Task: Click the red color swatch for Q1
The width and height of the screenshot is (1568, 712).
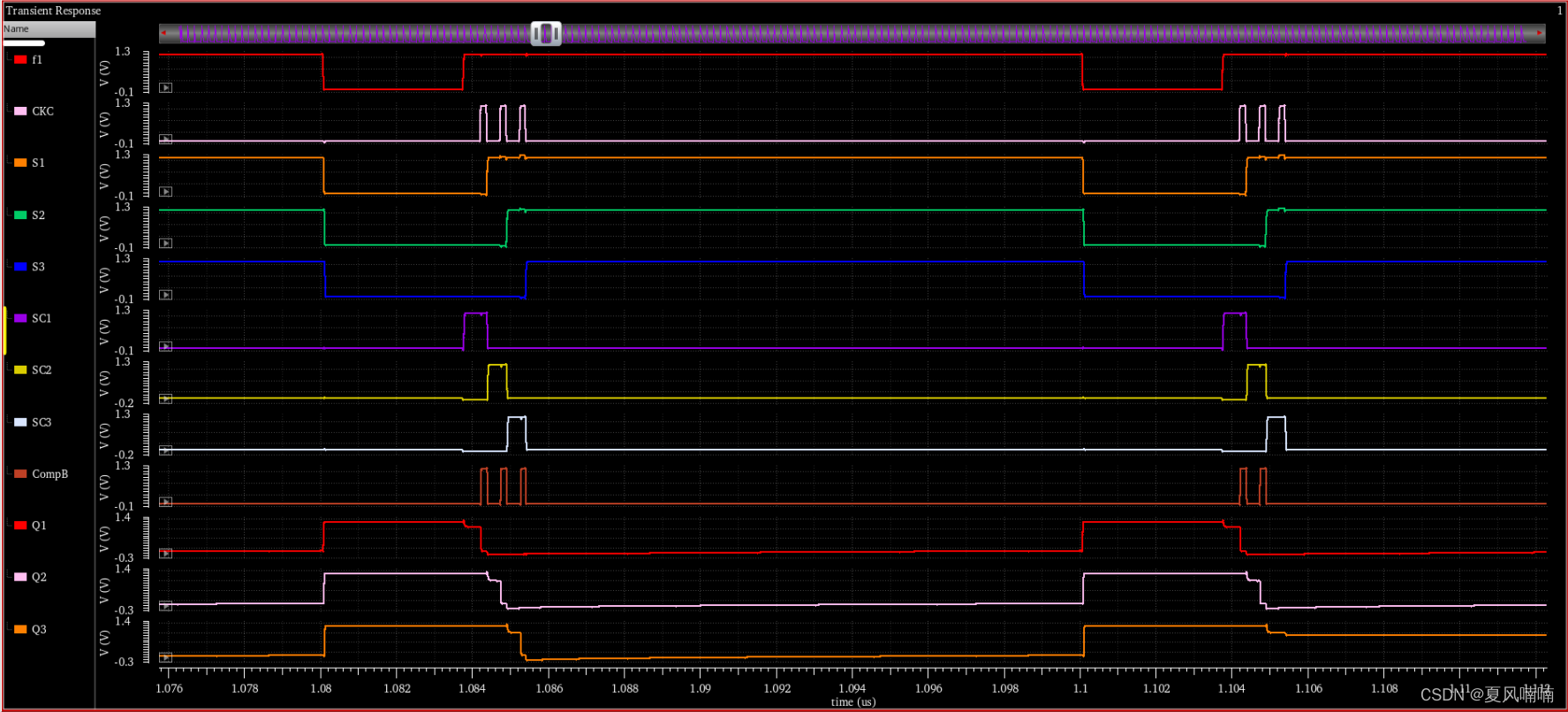Action: 20,525
